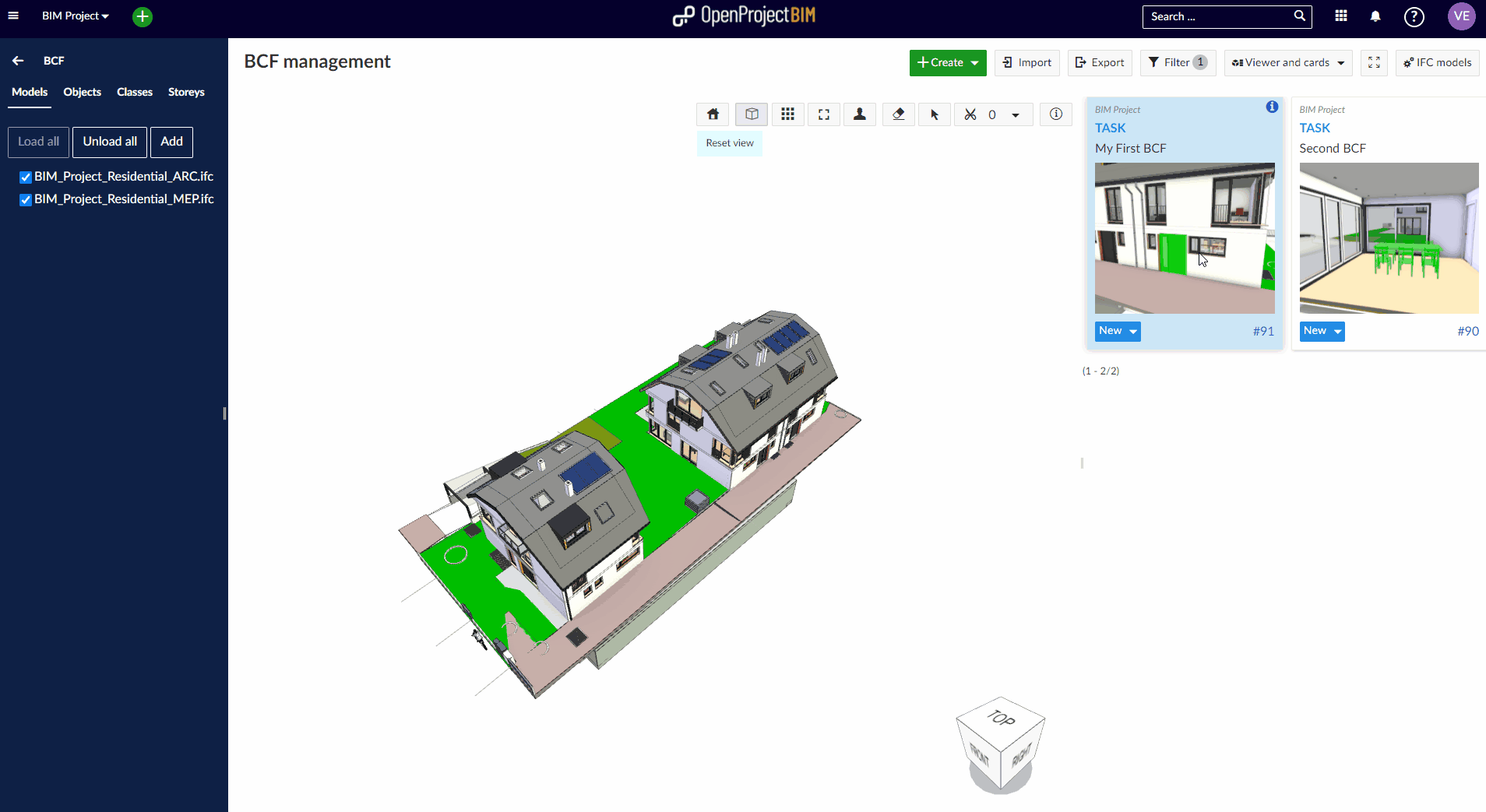Click the Import button
The height and width of the screenshot is (812, 1486).
tap(1026, 63)
